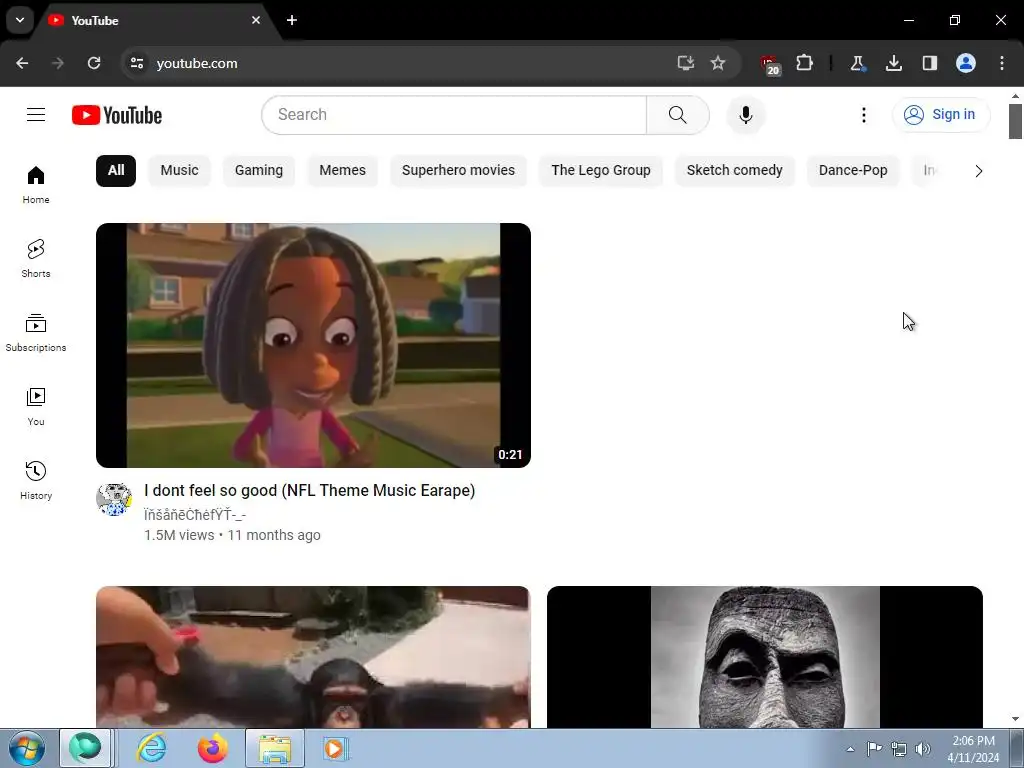Select the Memes filter chip
Image resolution: width=1024 pixels, height=768 pixels.
click(342, 170)
